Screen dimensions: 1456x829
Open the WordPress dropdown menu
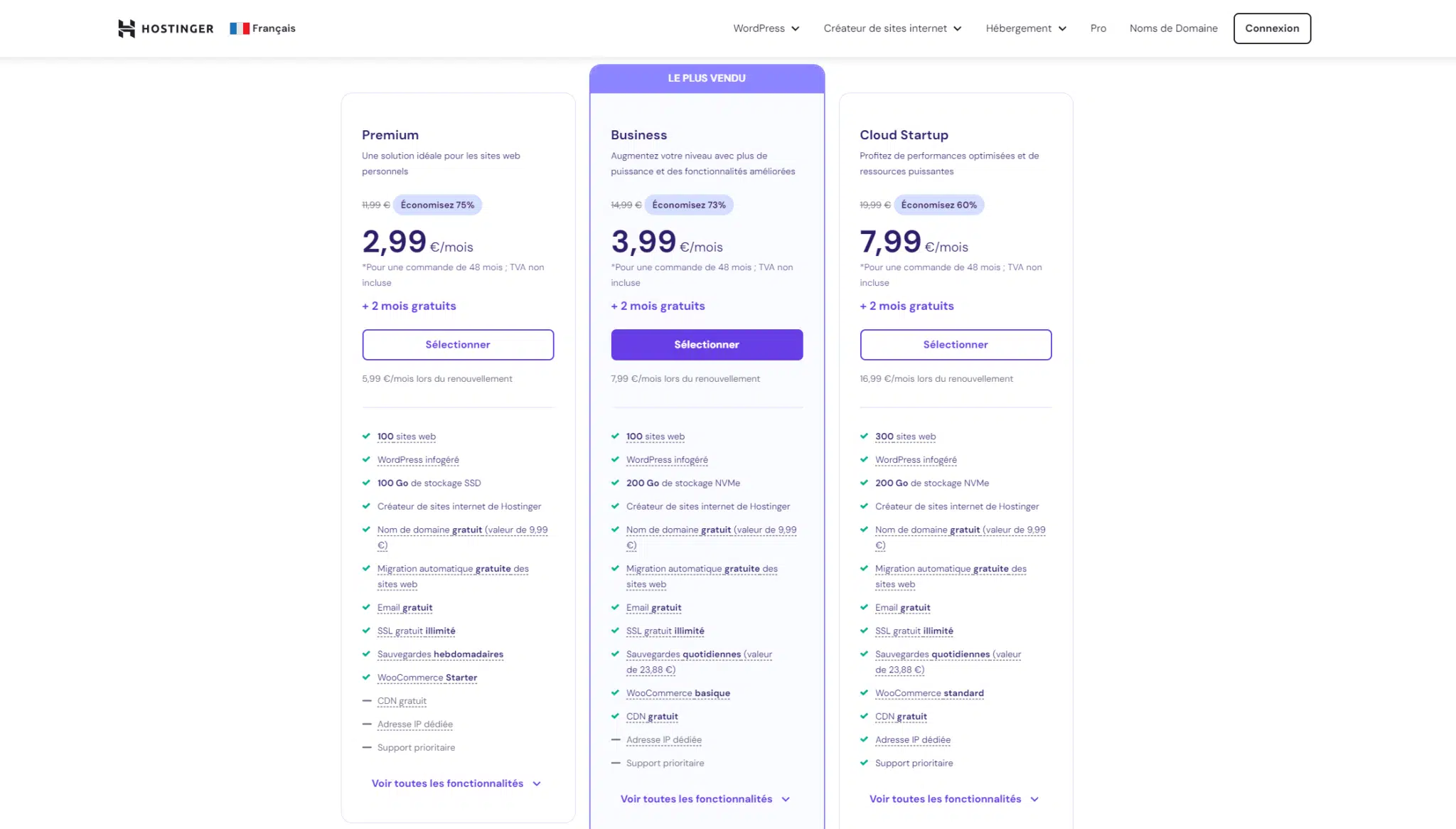pos(766,28)
